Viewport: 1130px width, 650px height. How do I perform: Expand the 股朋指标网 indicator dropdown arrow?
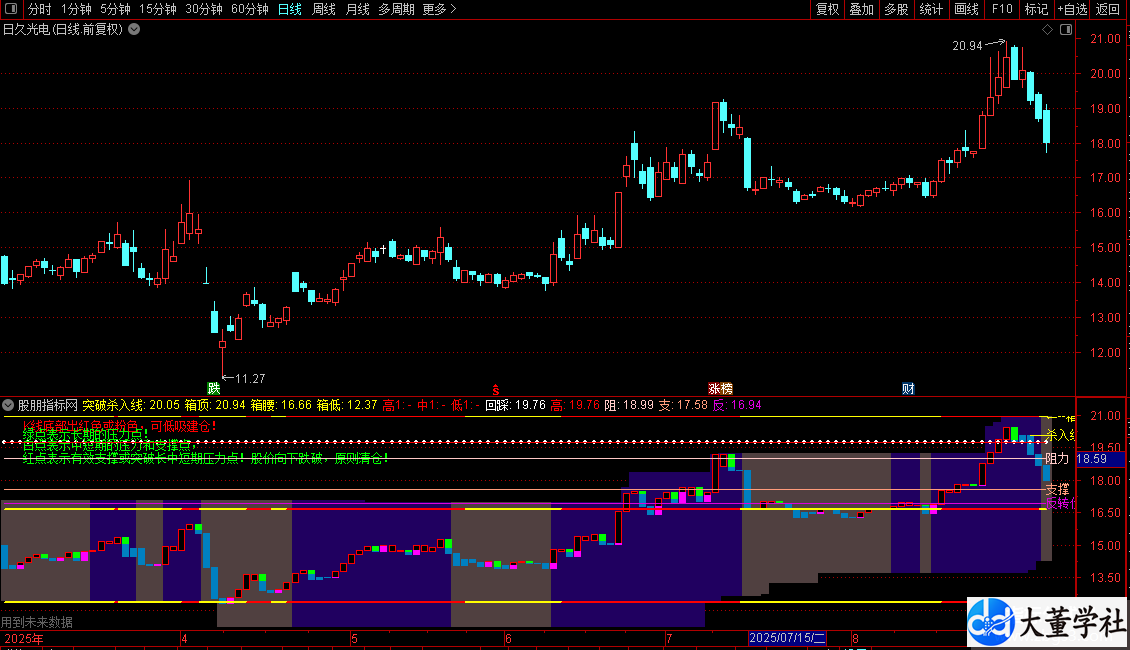[x=9, y=406]
